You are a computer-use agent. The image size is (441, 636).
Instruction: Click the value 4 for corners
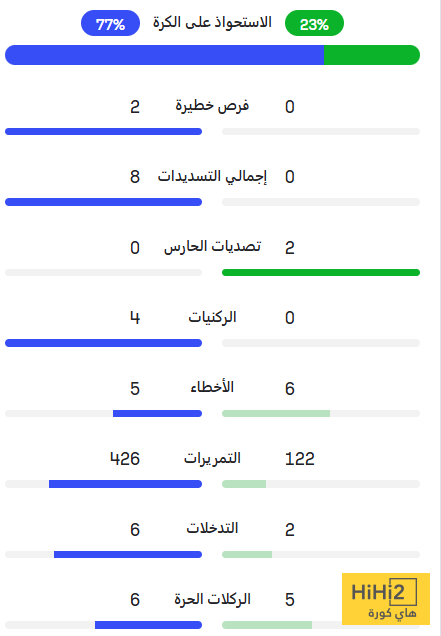tap(135, 318)
